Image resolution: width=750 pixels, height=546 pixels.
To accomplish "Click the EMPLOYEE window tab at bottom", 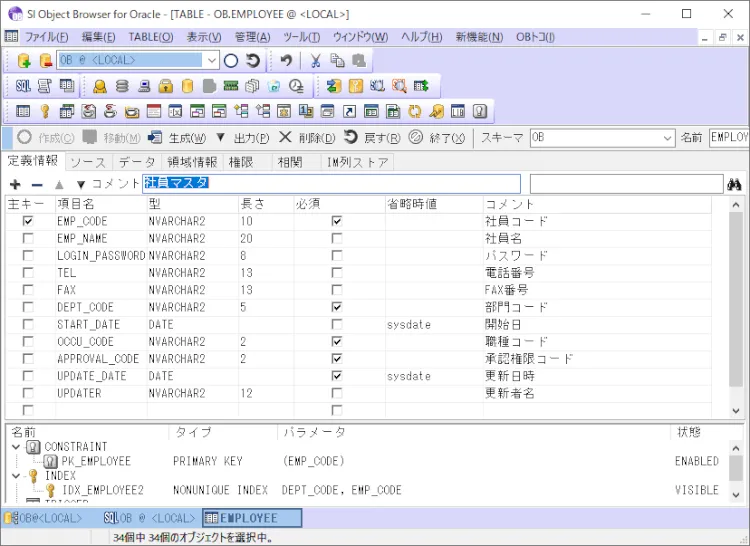I will tap(252, 518).
